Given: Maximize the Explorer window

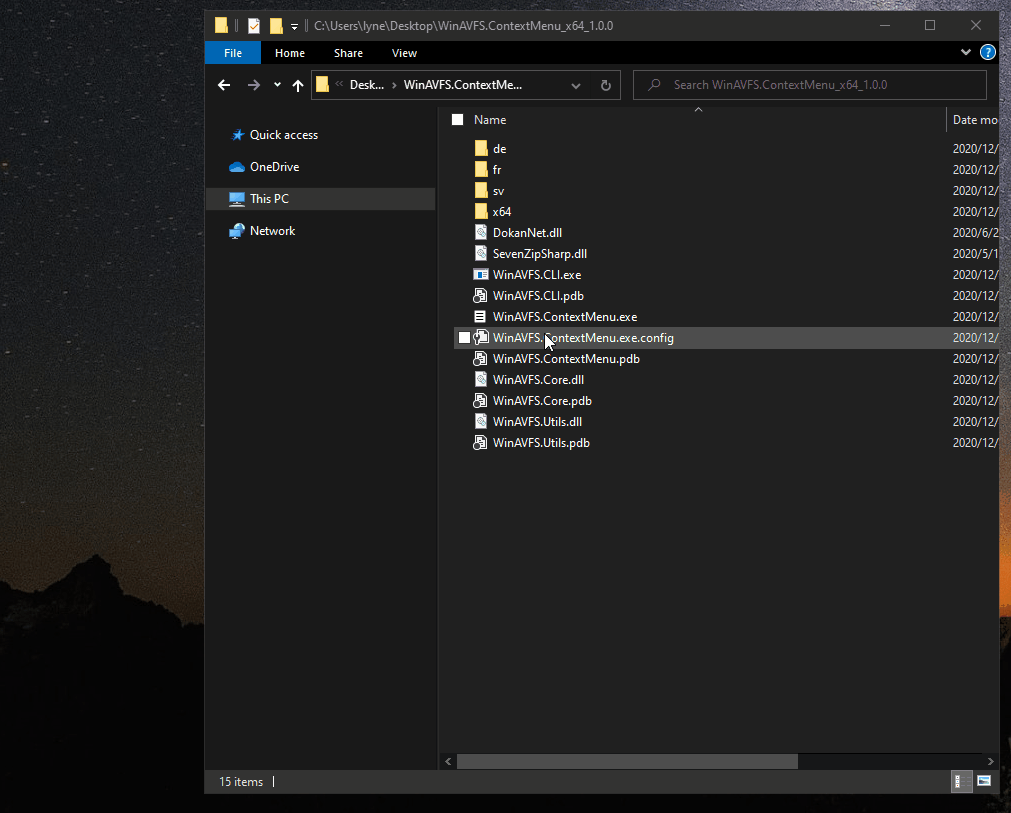Looking at the screenshot, I should click(x=930, y=25).
